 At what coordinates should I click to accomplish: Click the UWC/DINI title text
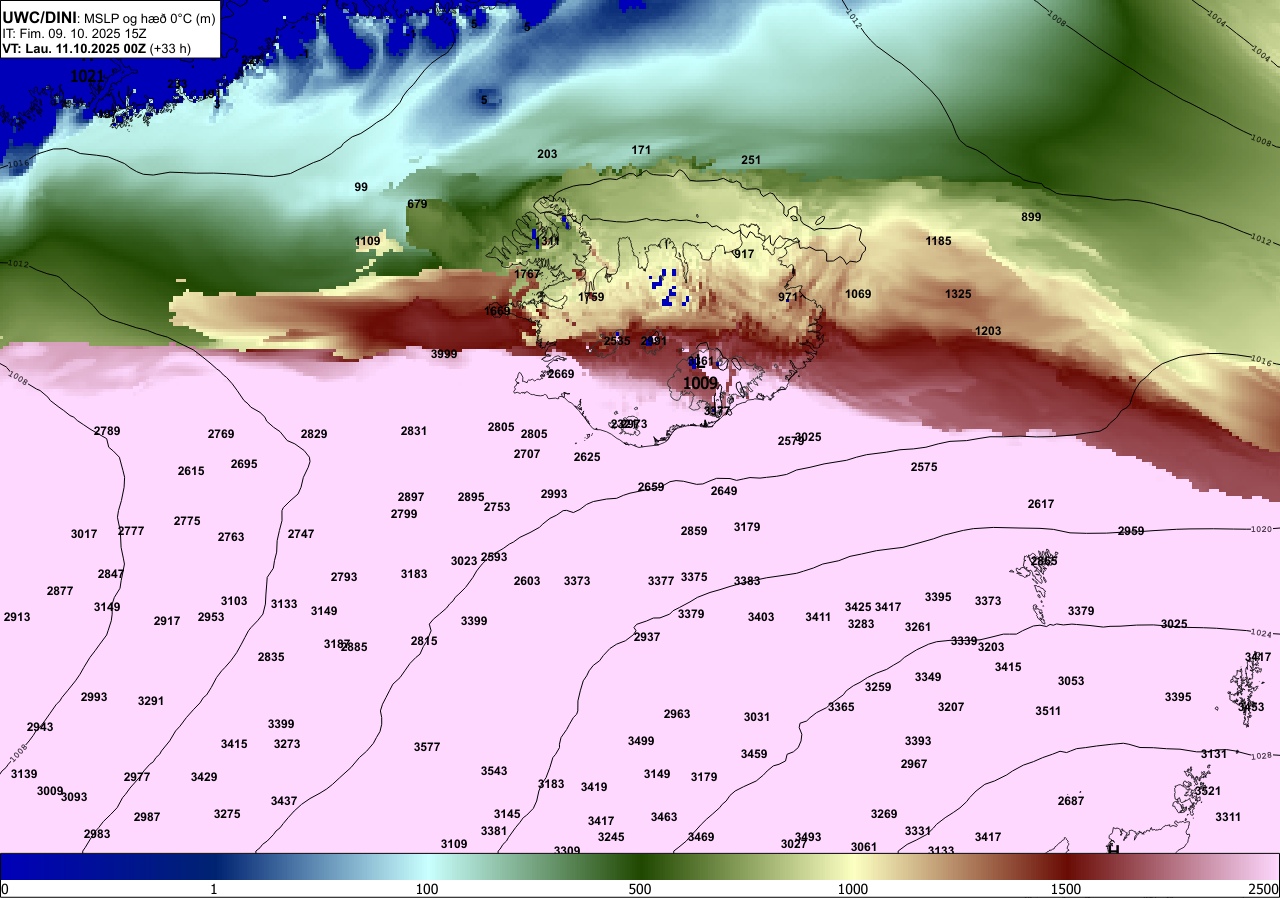[x=38, y=17]
